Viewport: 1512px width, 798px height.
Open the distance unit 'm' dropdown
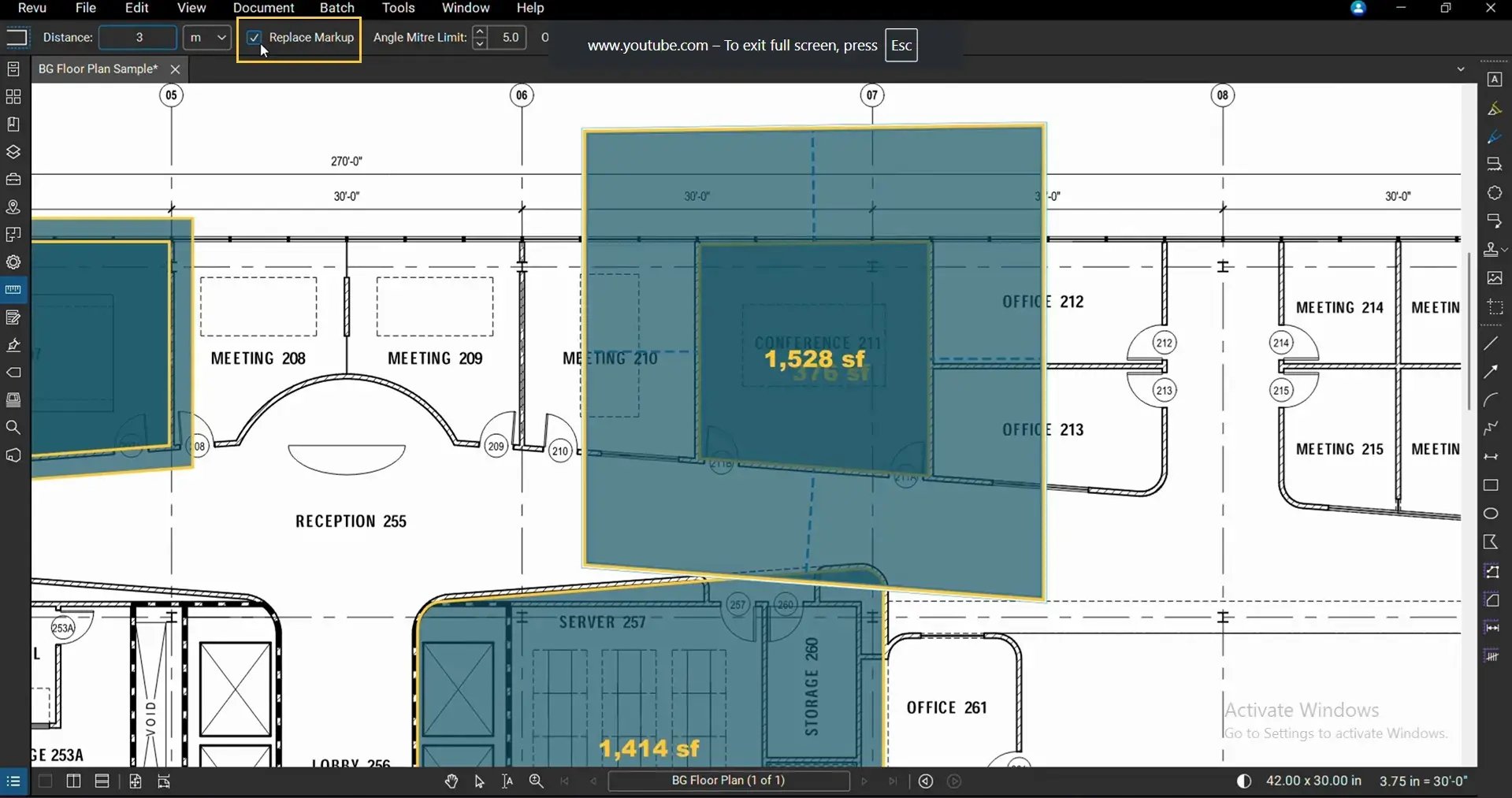coord(206,37)
